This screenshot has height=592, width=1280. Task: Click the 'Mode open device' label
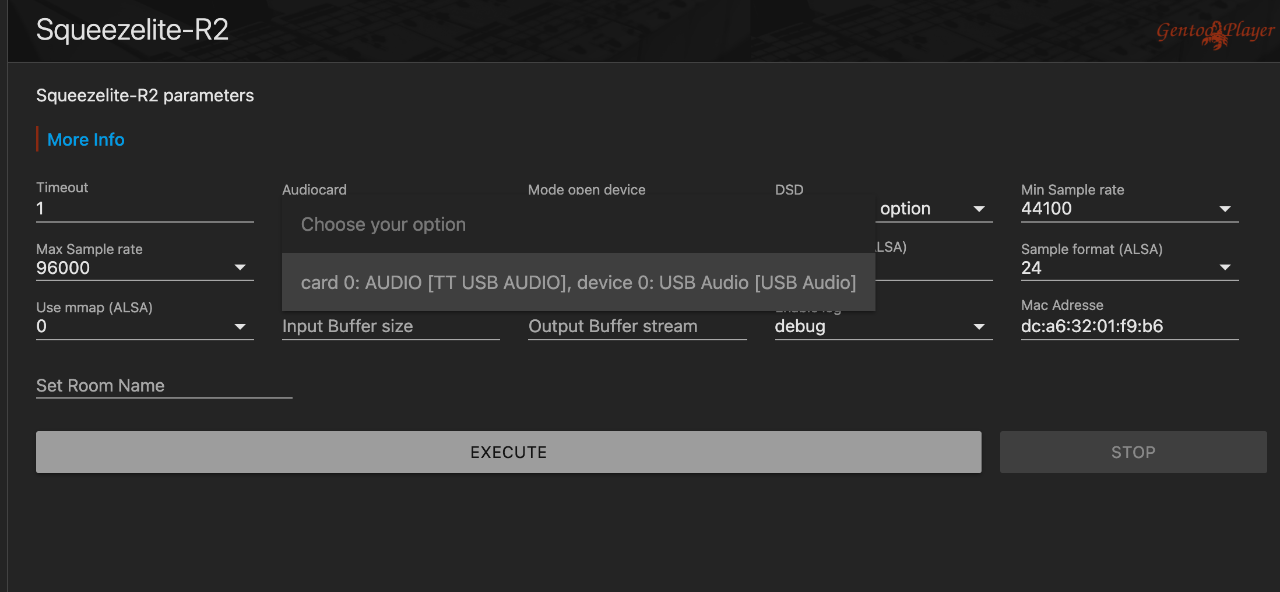[x=587, y=190]
